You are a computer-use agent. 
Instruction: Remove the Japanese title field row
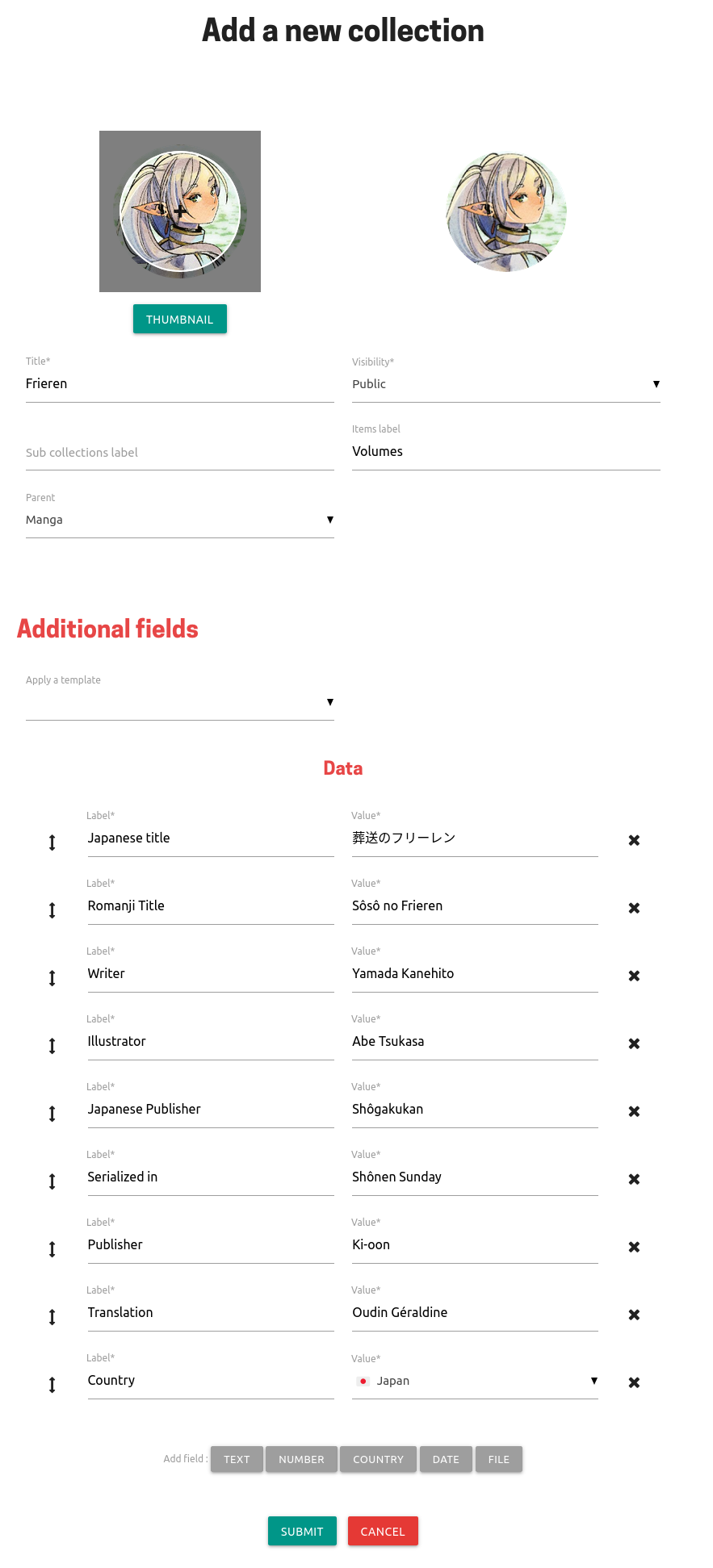coord(634,840)
